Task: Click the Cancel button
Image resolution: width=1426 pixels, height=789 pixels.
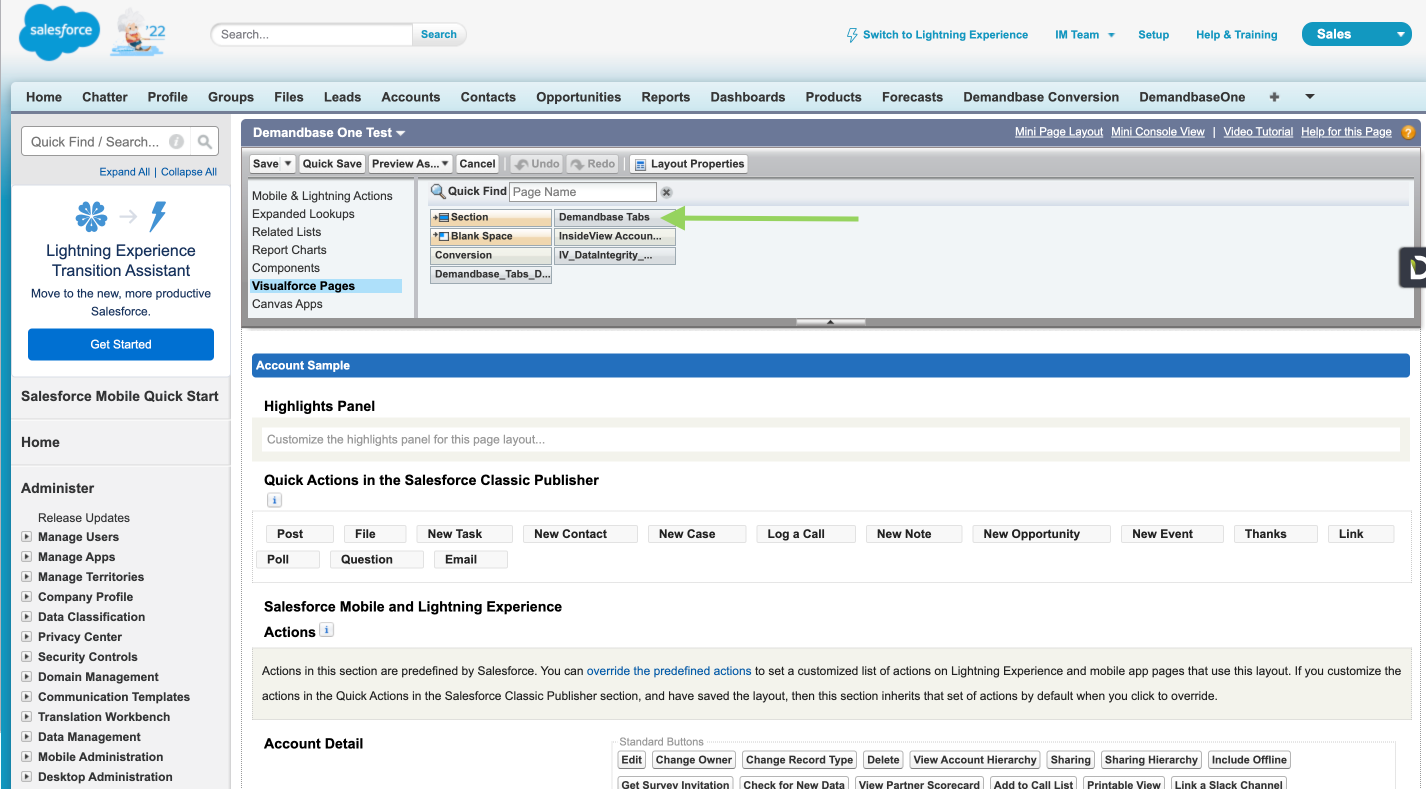Action: point(477,164)
